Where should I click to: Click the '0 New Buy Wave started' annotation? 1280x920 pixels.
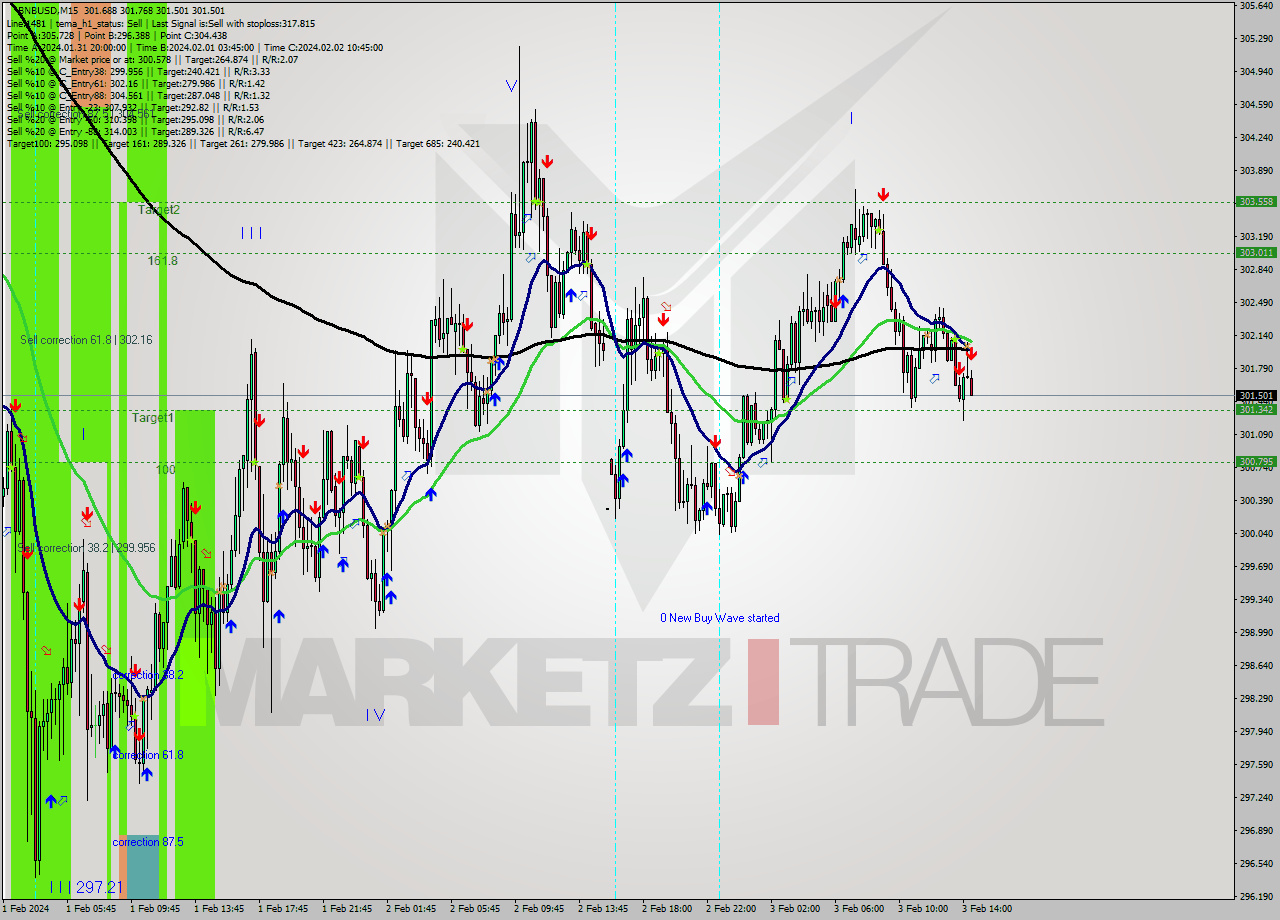coord(719,618)
